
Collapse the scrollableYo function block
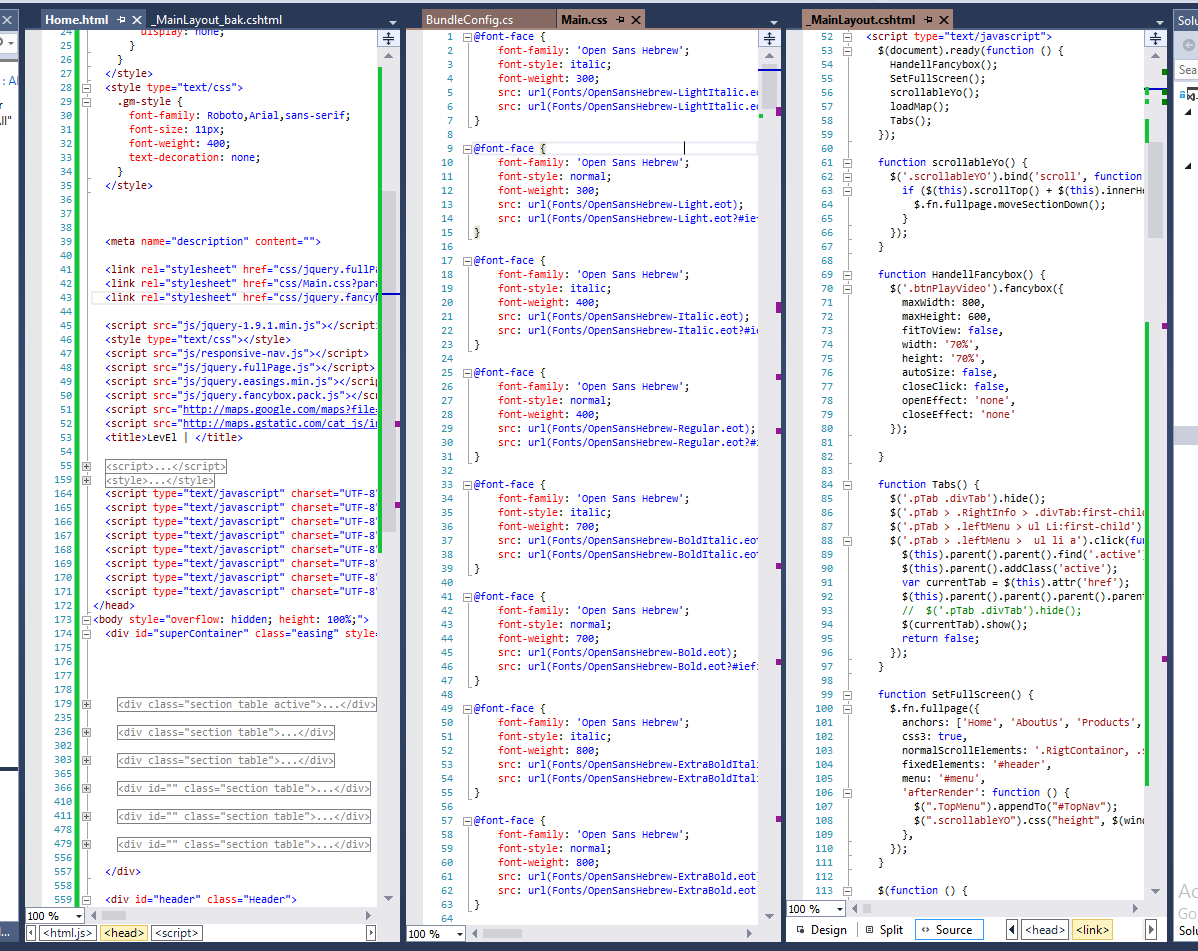point(847,163)
